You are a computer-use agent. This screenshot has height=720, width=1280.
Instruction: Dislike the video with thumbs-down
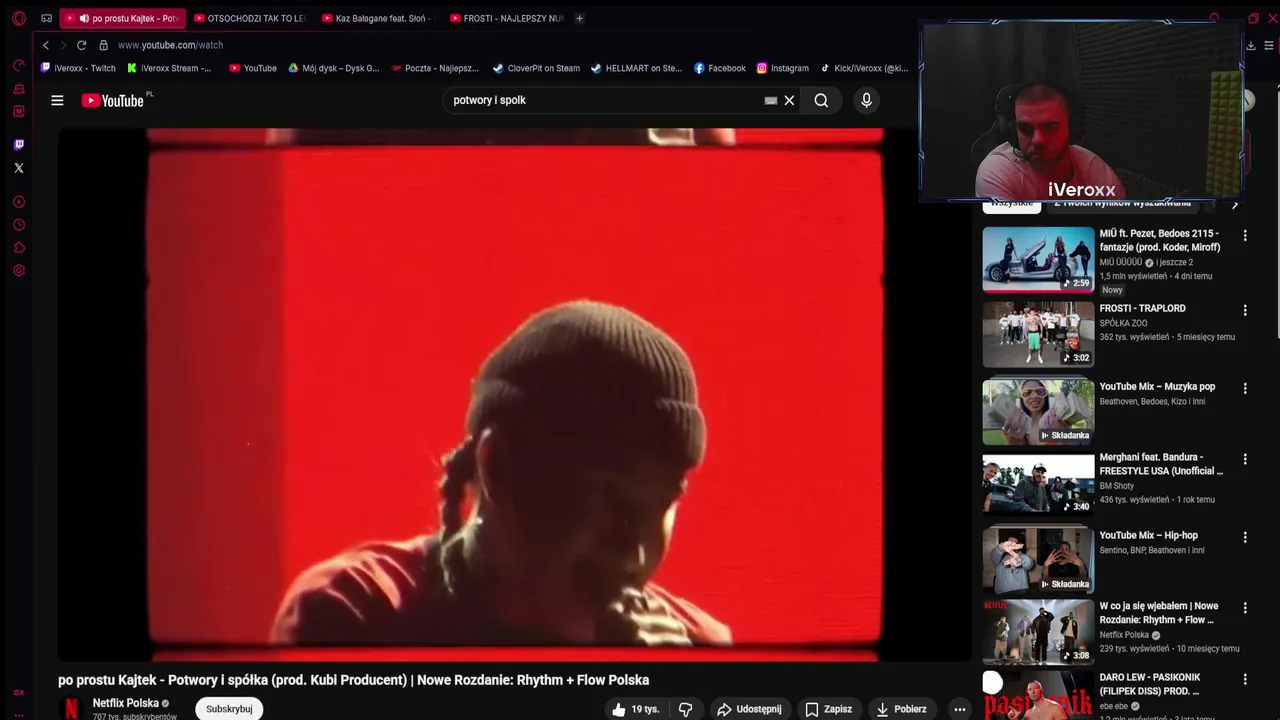click(685, 709)
